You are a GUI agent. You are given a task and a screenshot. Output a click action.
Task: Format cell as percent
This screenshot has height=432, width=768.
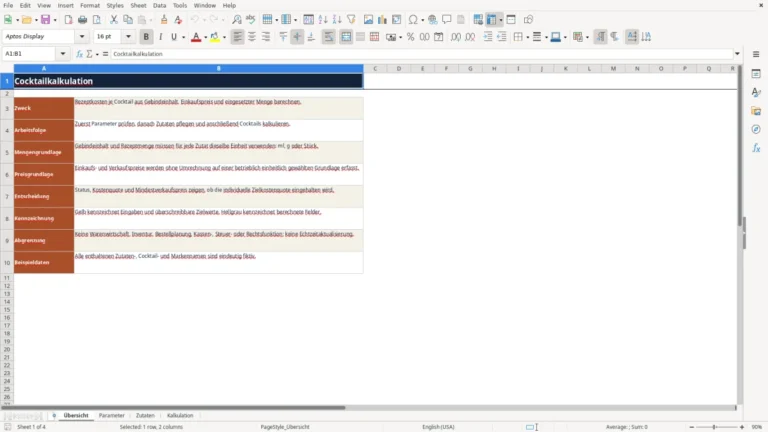[x=410, y=37]
